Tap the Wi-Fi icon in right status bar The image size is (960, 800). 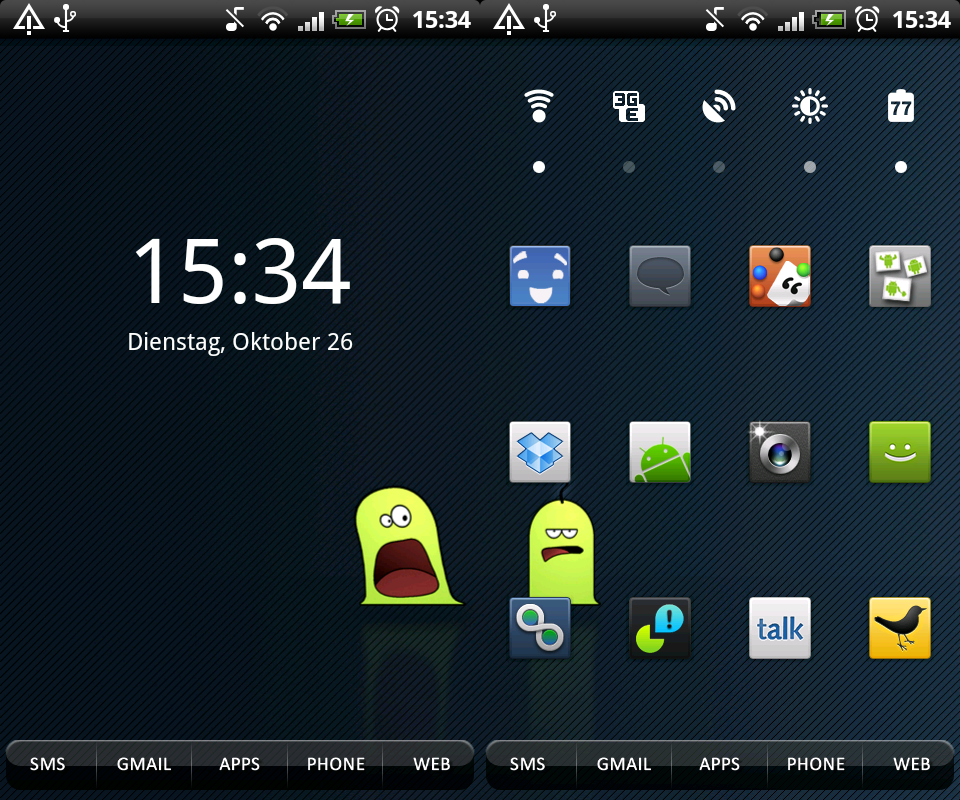click(x=752, y=20)
